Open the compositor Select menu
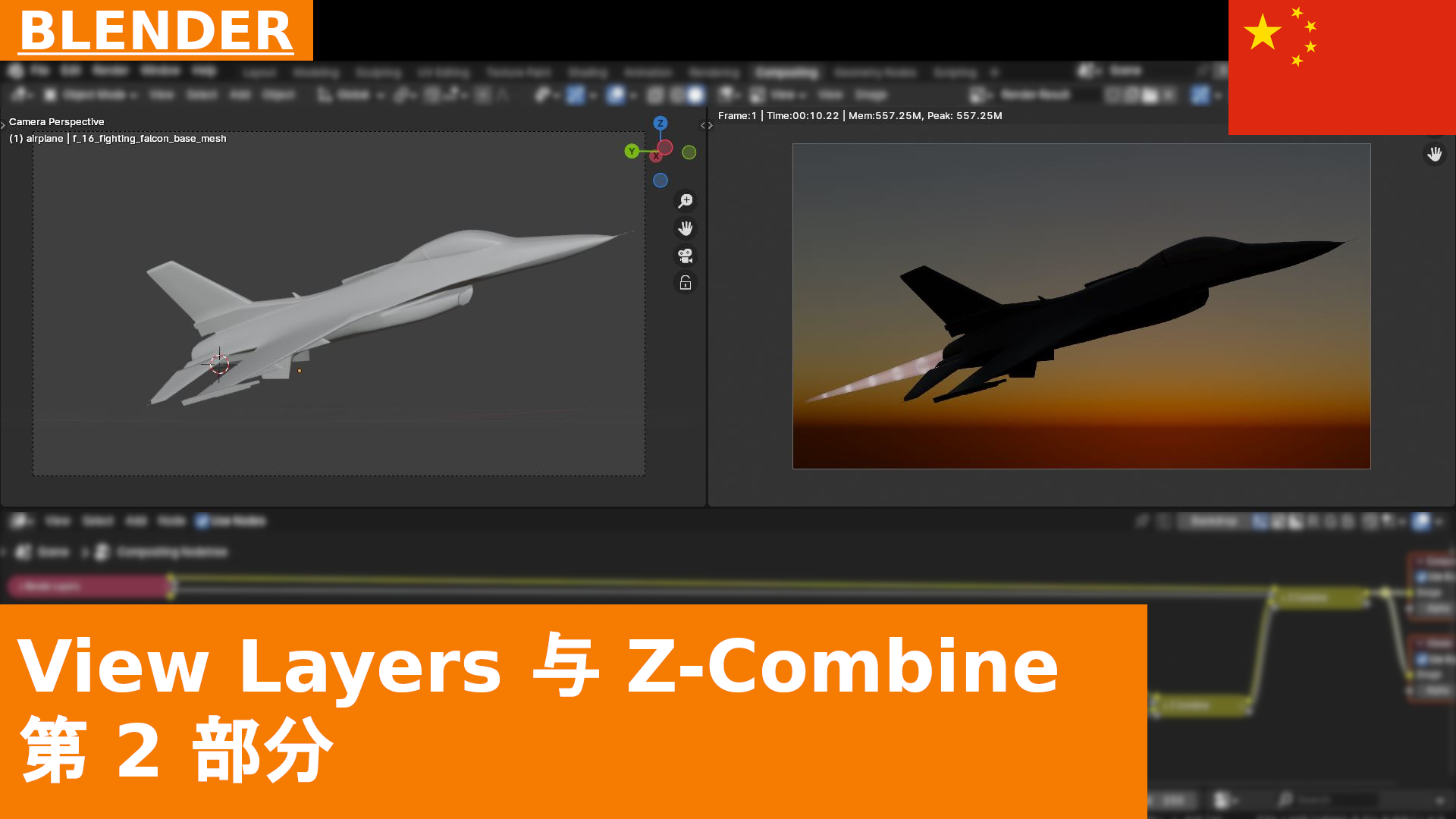 pos(98,521)
